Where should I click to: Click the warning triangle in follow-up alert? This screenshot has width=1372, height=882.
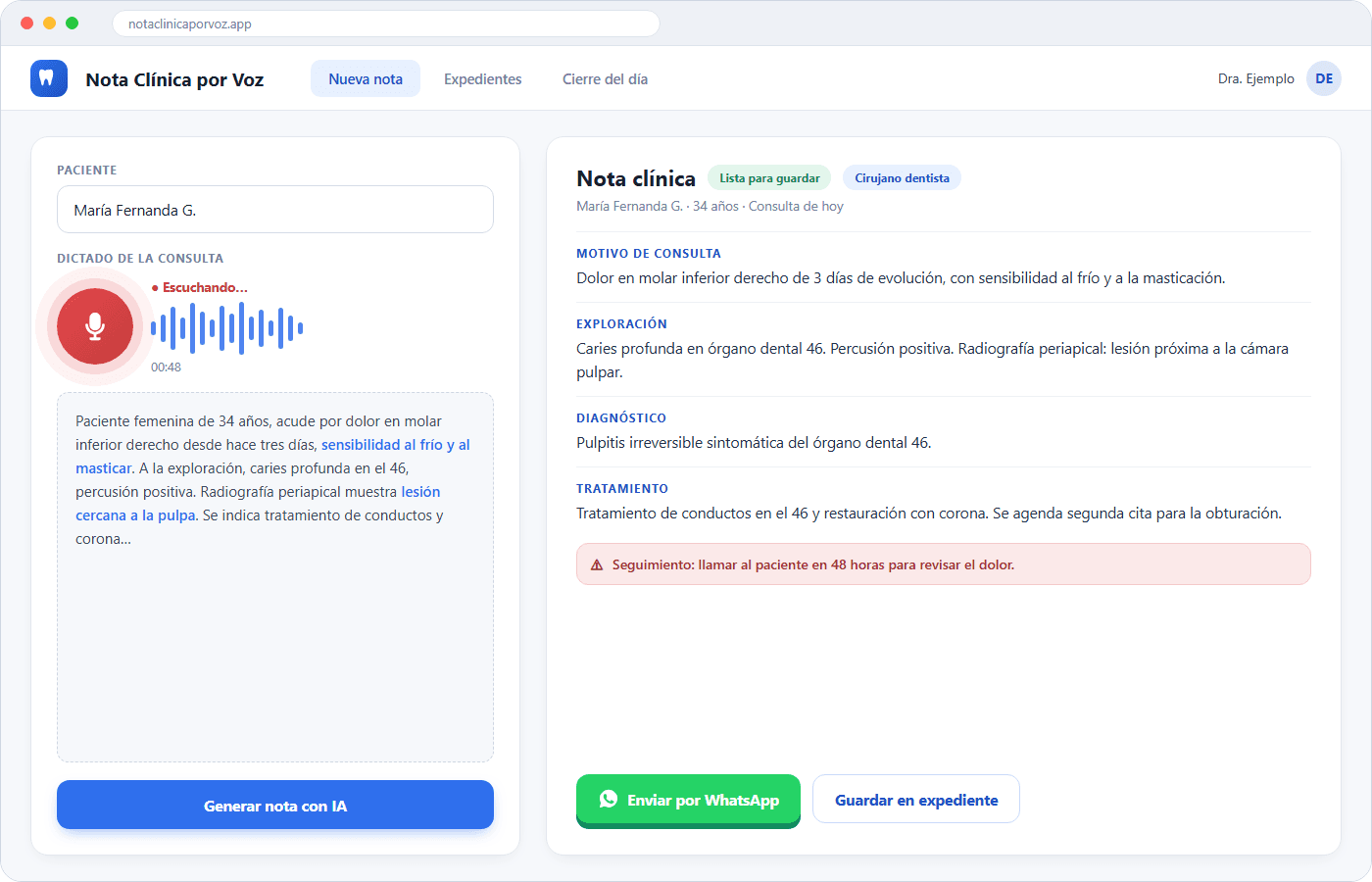point(597,565)
